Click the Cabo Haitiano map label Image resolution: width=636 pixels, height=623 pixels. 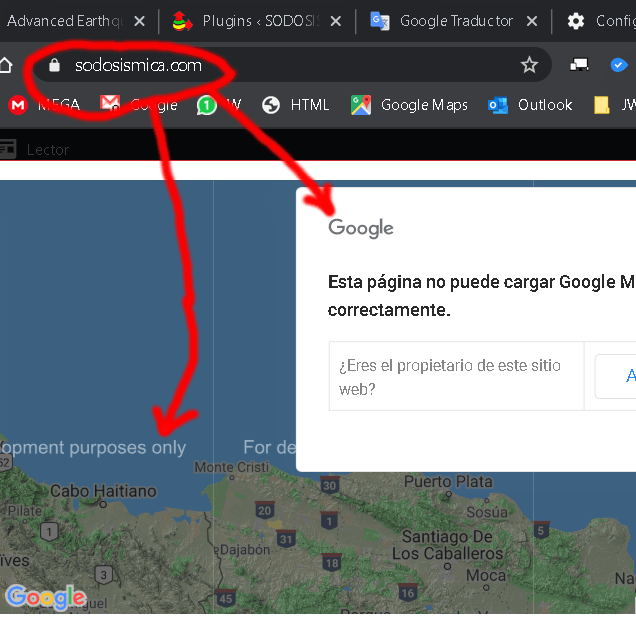point(103,491)
